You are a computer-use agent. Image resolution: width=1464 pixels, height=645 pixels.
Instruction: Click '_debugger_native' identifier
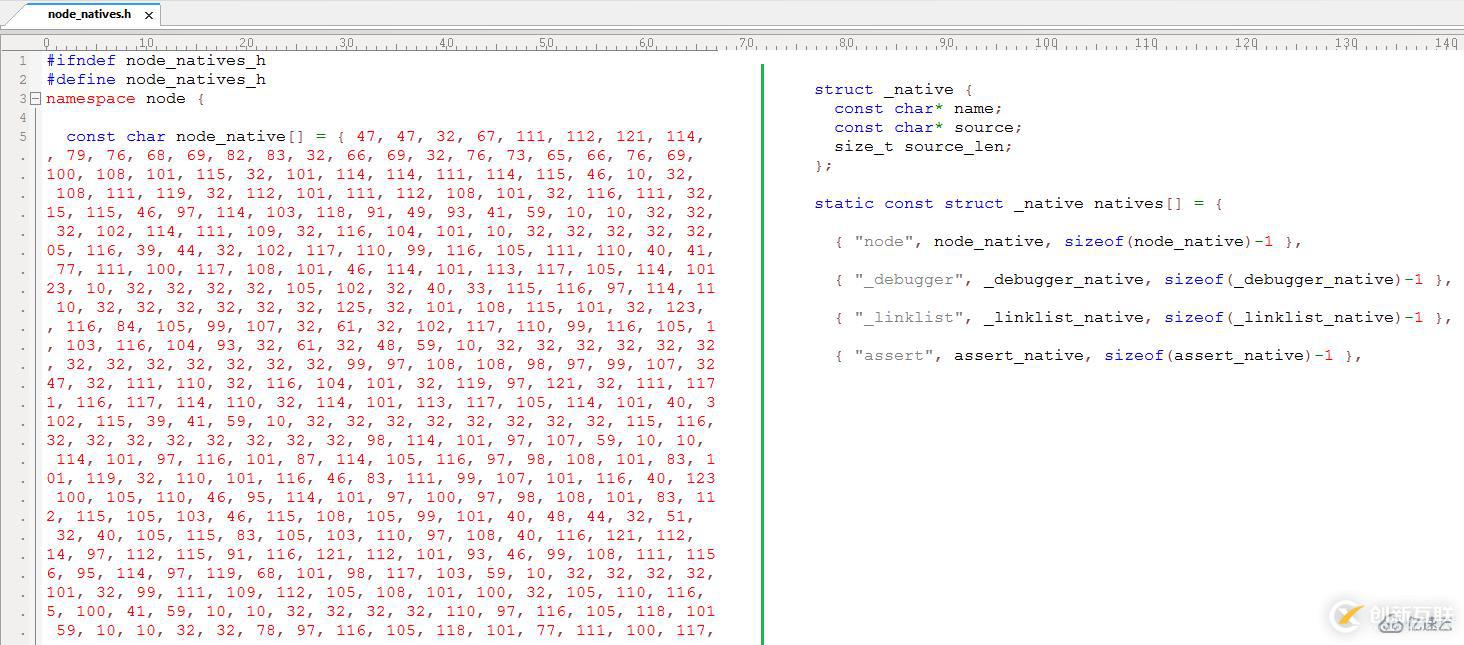coord(1064,280)
